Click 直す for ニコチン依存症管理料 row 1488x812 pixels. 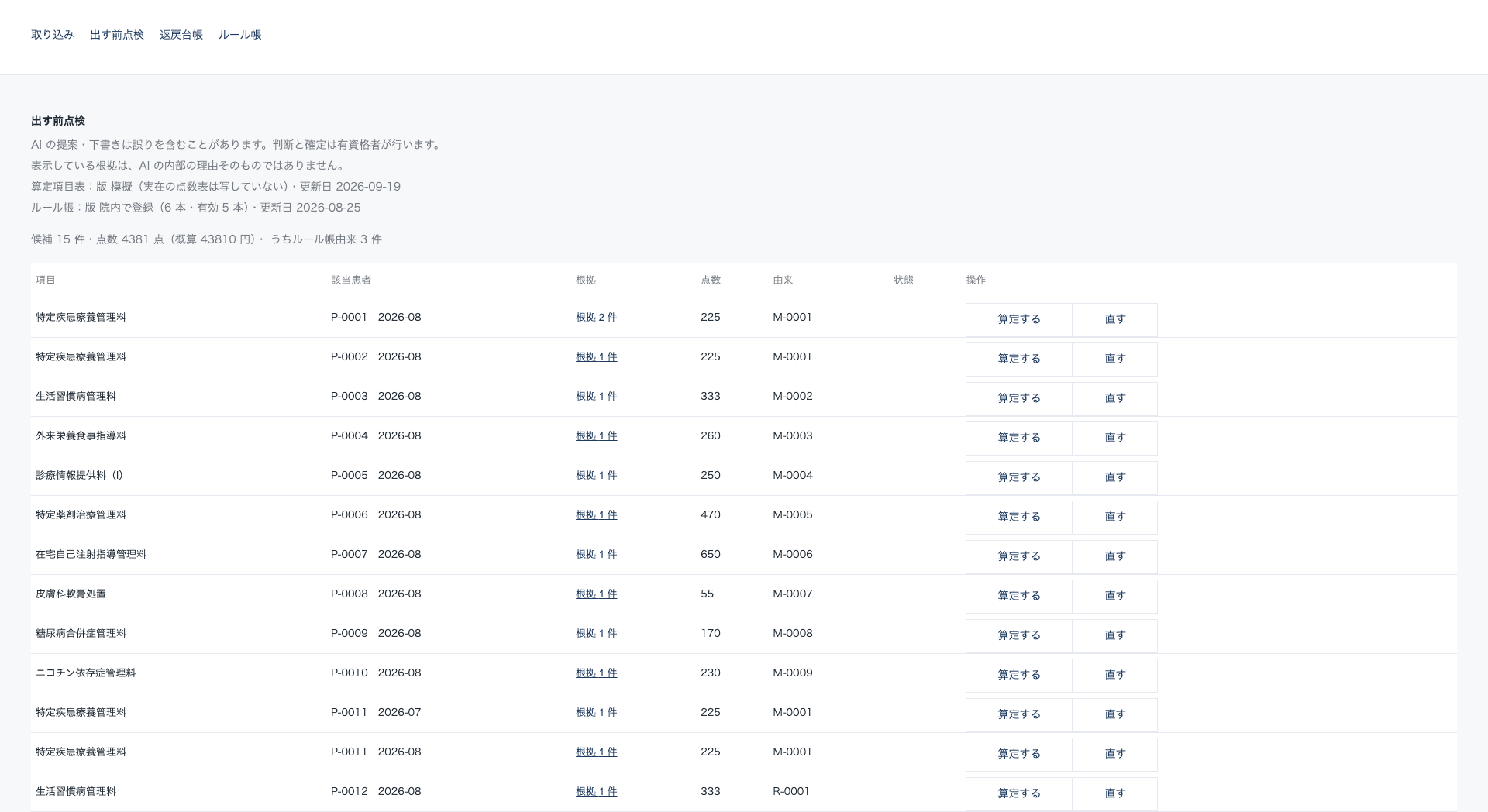(1115, 675)
